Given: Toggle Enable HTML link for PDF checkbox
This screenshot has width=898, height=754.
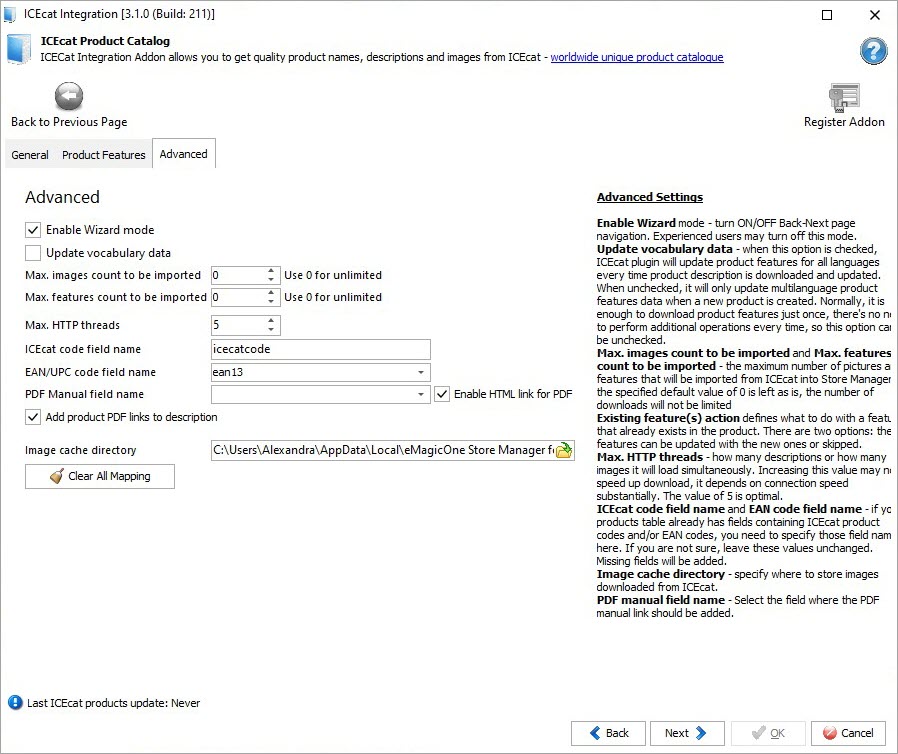Looking at the screenshot, I should click(442, 394).
